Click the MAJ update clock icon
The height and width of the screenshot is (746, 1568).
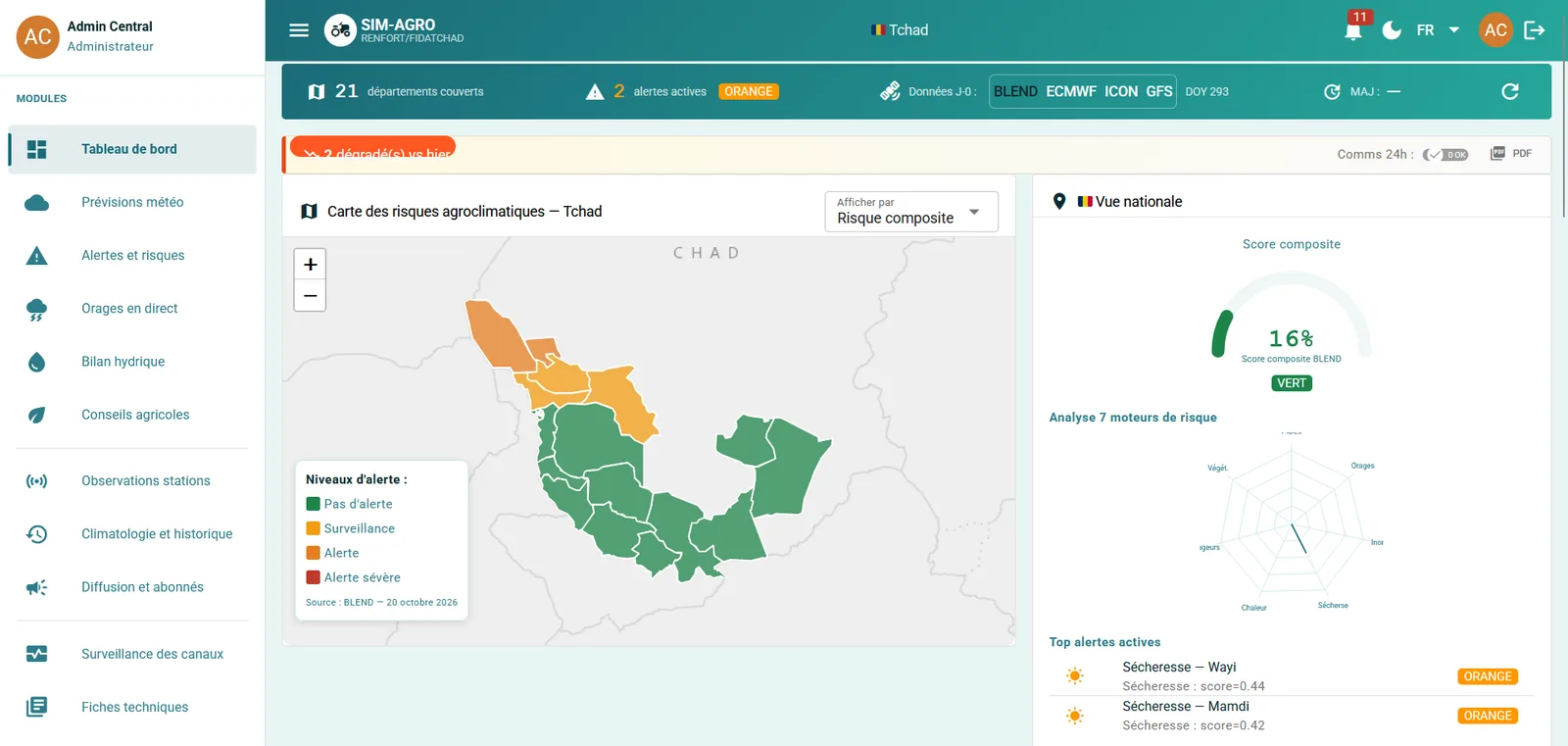pyautogui.click(x=1332, y=91)
